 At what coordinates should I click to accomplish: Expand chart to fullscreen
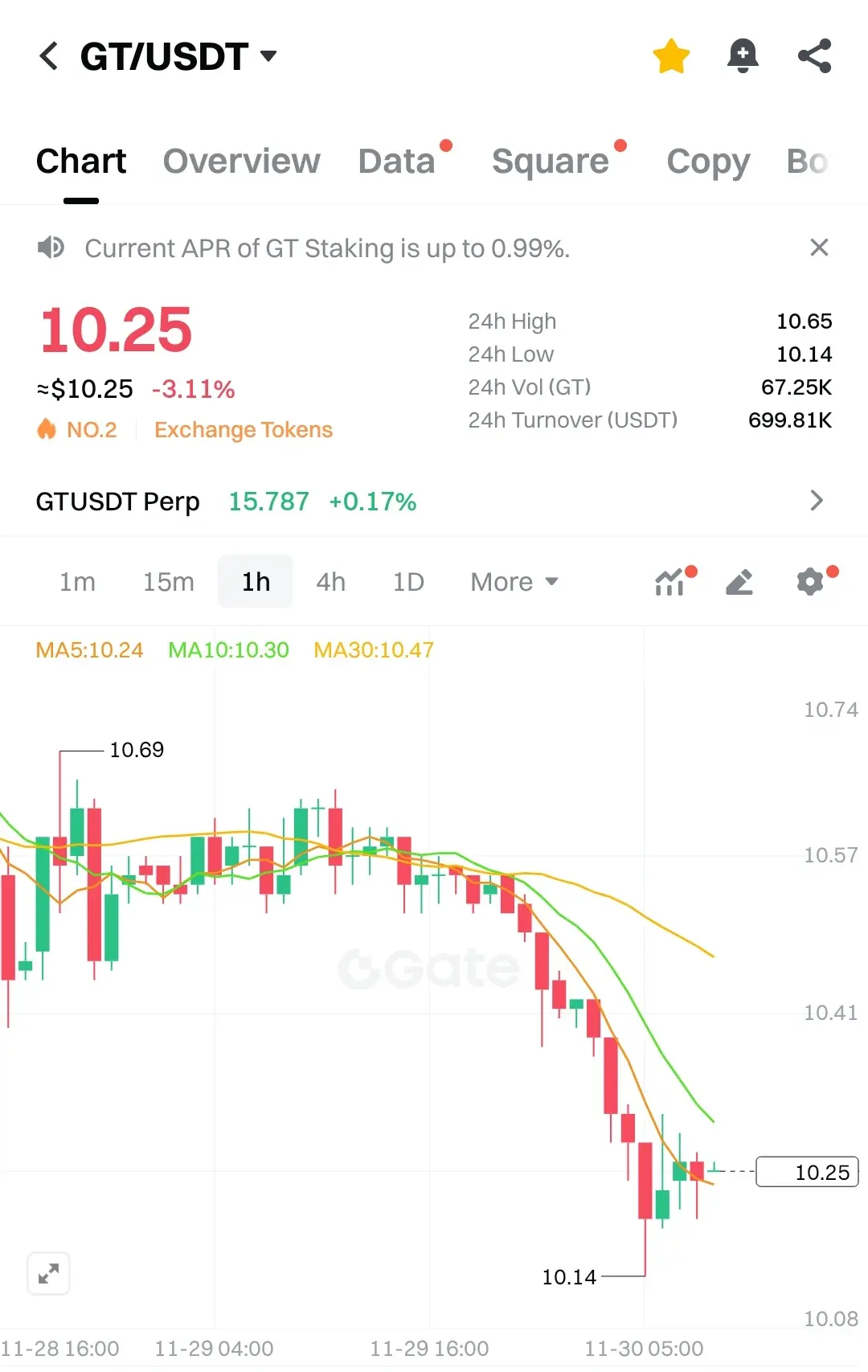click(48, 1274)
